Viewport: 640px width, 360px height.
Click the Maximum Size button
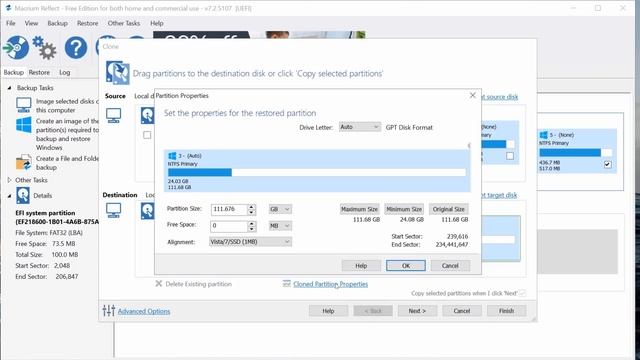tap(360, 209)
